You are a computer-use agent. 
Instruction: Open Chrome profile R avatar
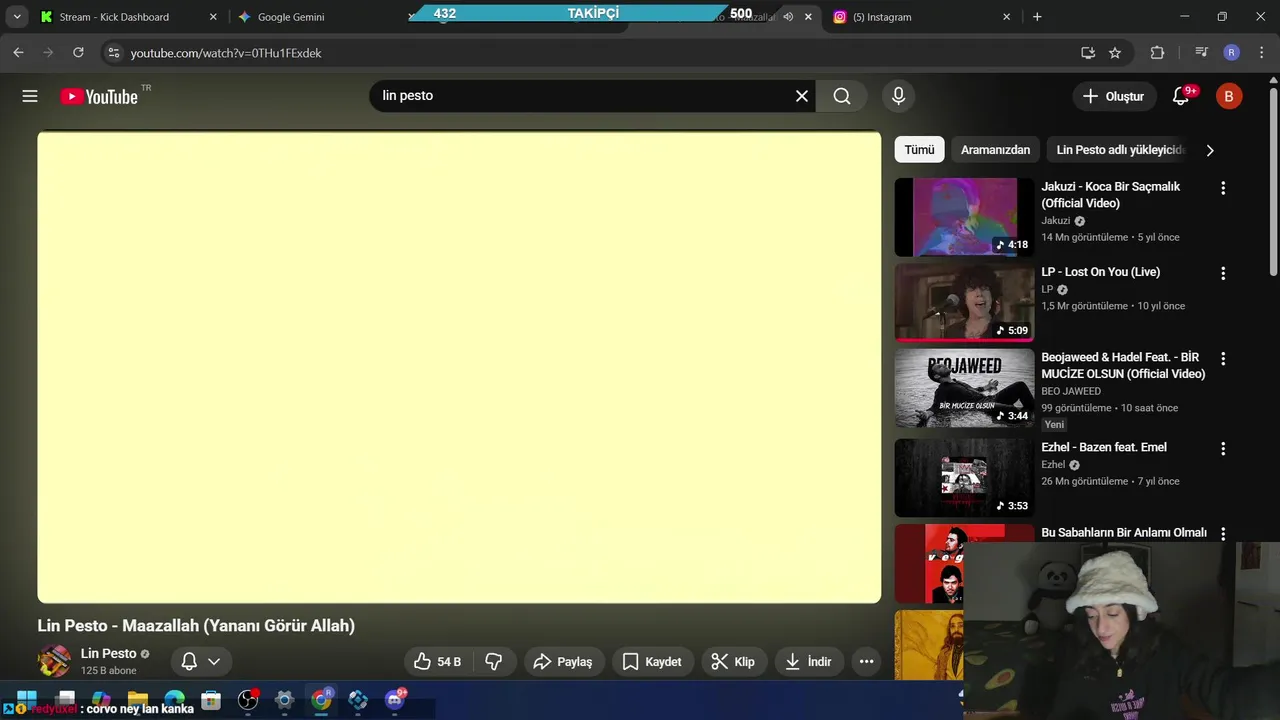pos(1232,53)
